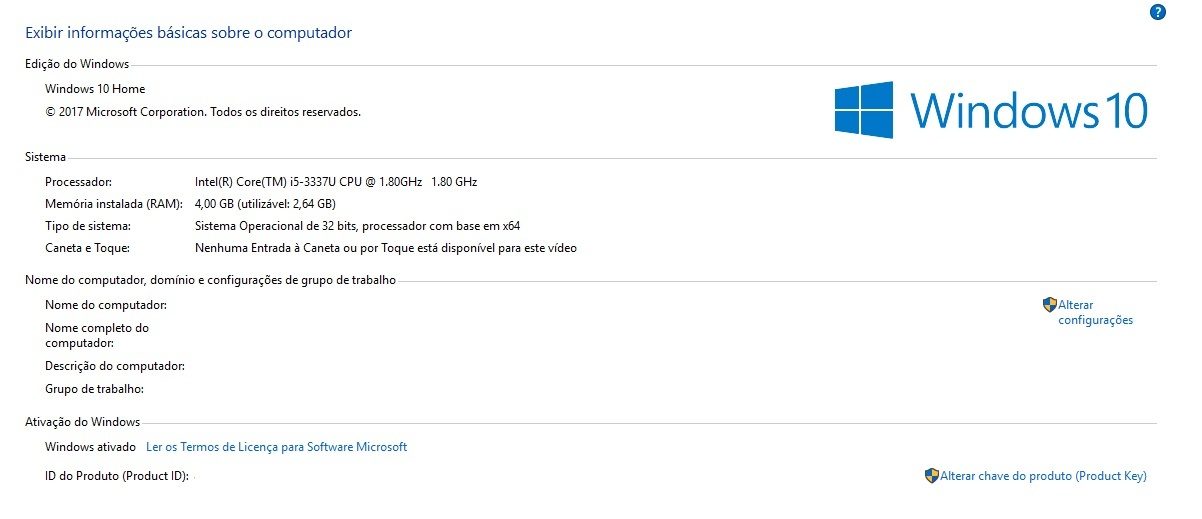Click the 'ID do Produto (Product ID):' label
Image resolution: width=1202 pixels, height=519 pixels.
point(117,476)
